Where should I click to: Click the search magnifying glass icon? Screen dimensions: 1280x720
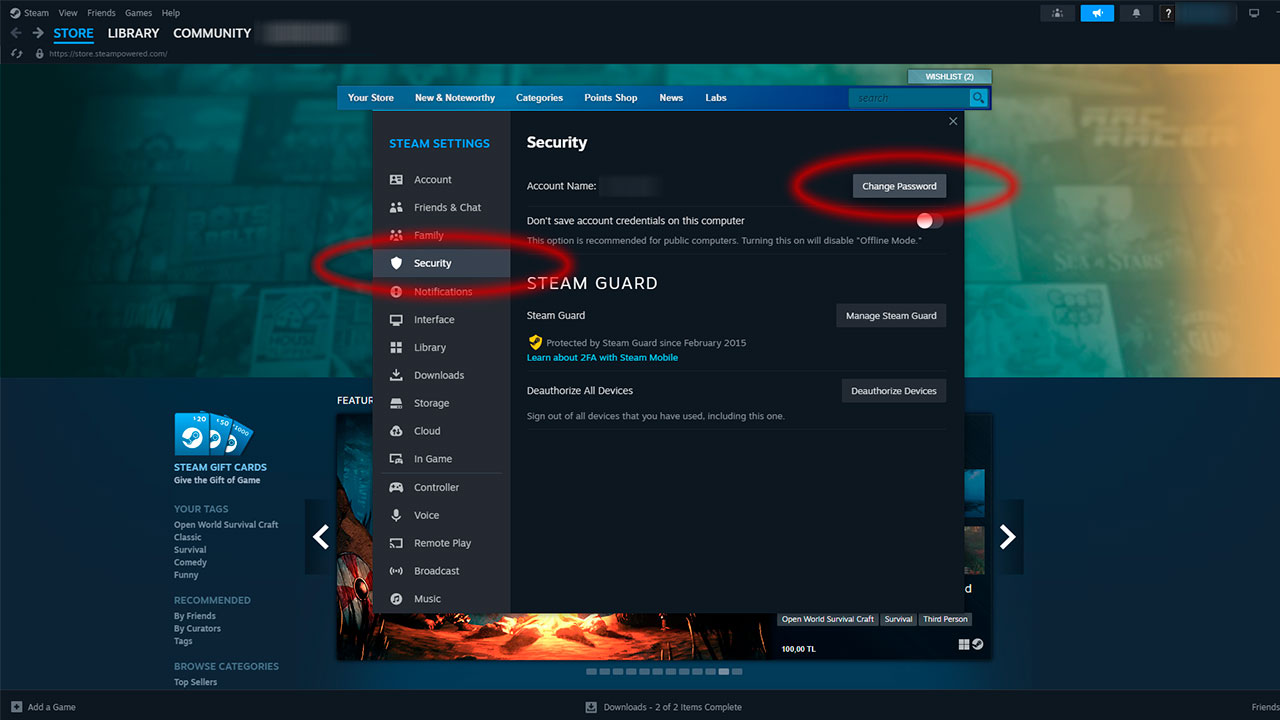click(978, 97)
